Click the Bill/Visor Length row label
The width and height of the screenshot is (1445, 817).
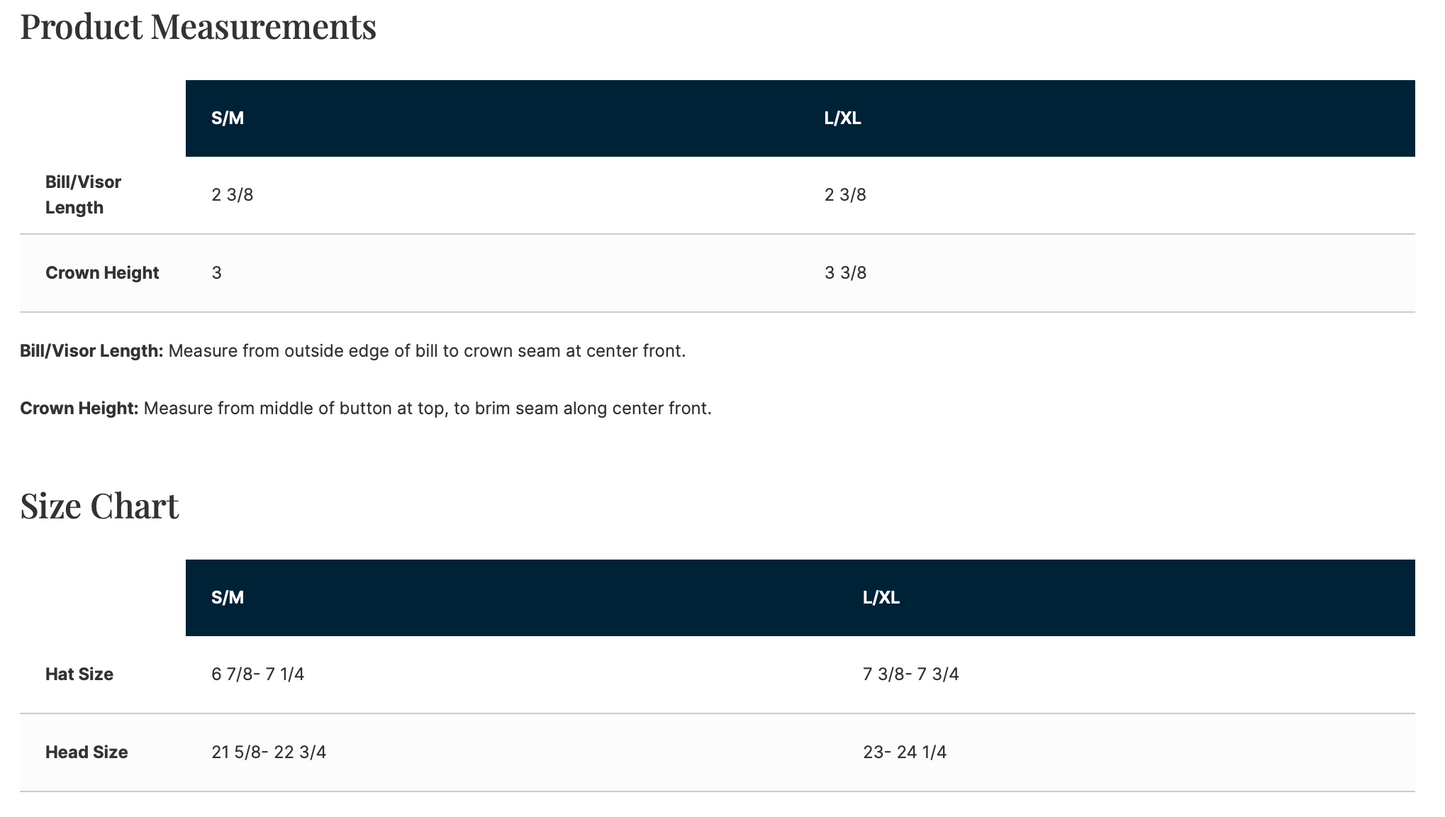[x=83, y=195]
